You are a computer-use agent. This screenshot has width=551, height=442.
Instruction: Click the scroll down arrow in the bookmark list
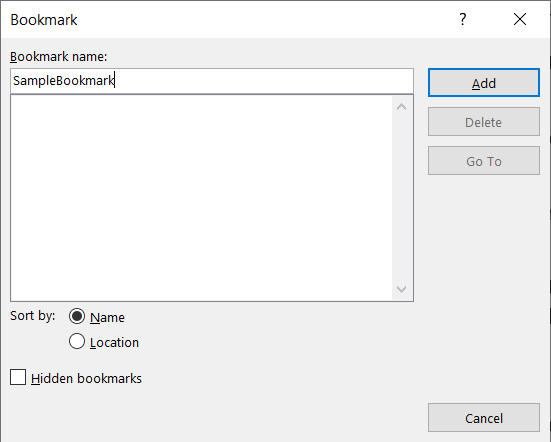tap(402, 289)
